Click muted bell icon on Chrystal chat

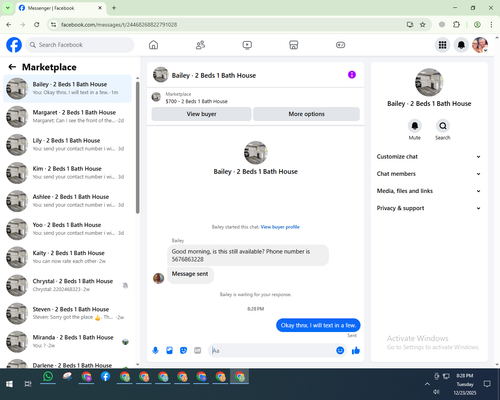pyautogui.click(x=125, y=285)
